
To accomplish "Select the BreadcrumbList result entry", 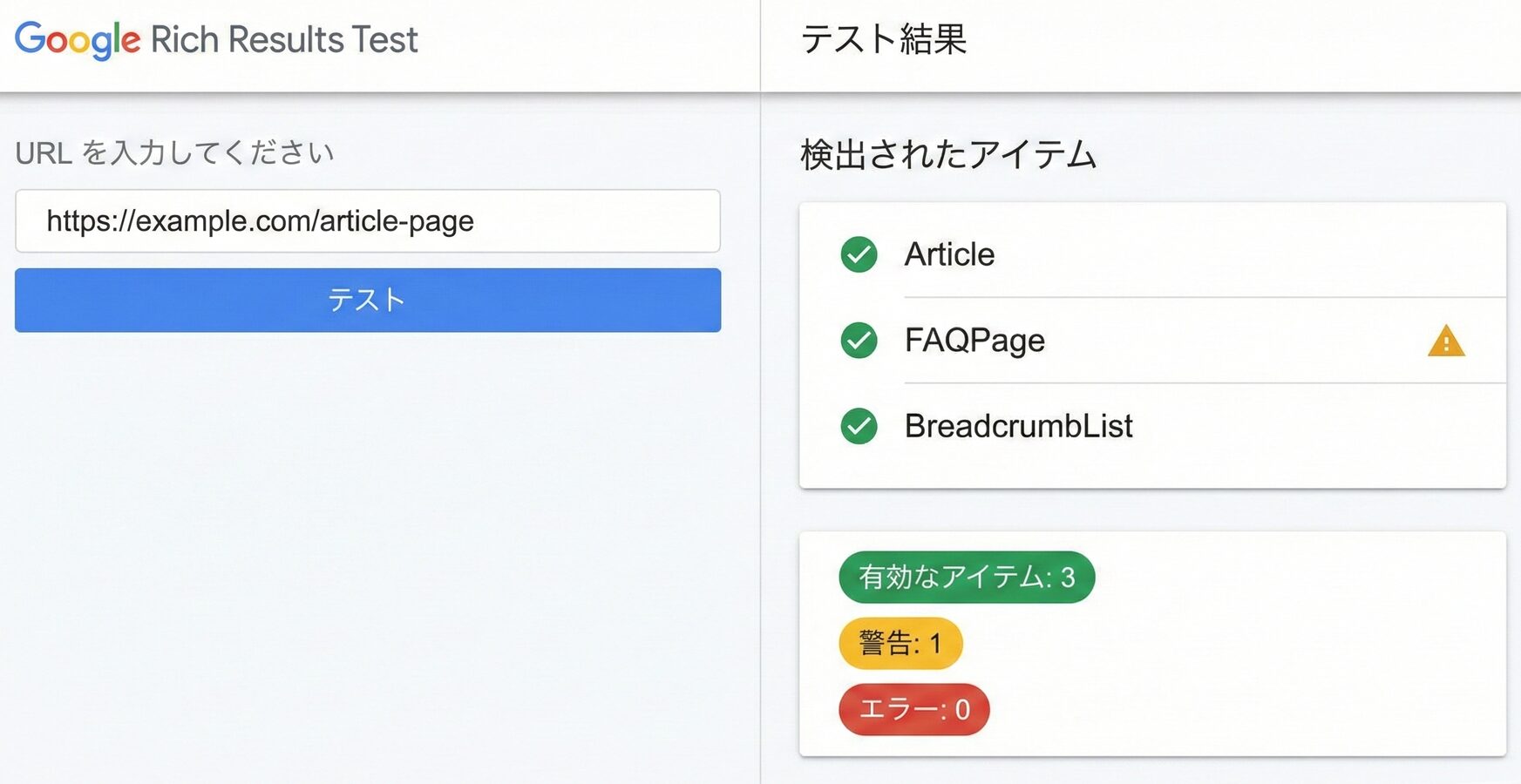I will point(1017,426).
